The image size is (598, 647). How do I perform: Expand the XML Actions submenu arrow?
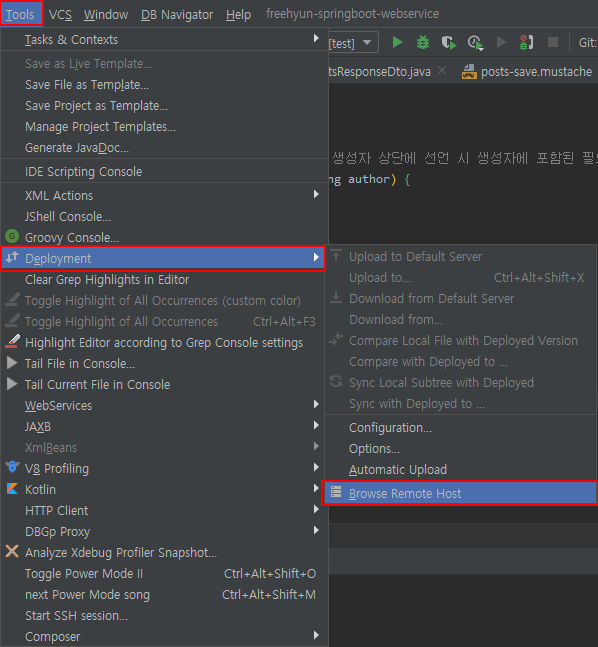tap(316, 194)
